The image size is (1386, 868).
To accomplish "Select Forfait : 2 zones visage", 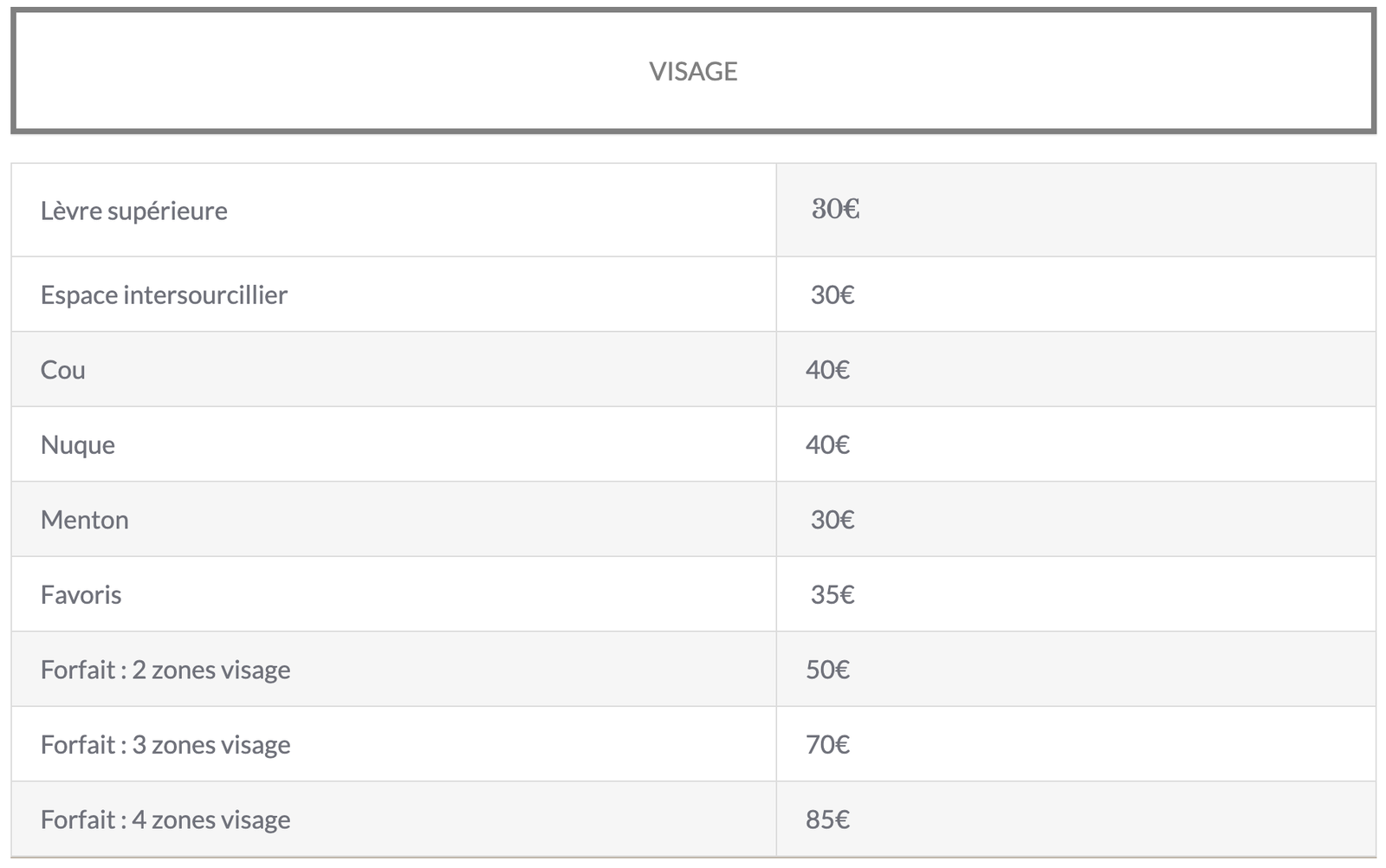I will [165, 670].
